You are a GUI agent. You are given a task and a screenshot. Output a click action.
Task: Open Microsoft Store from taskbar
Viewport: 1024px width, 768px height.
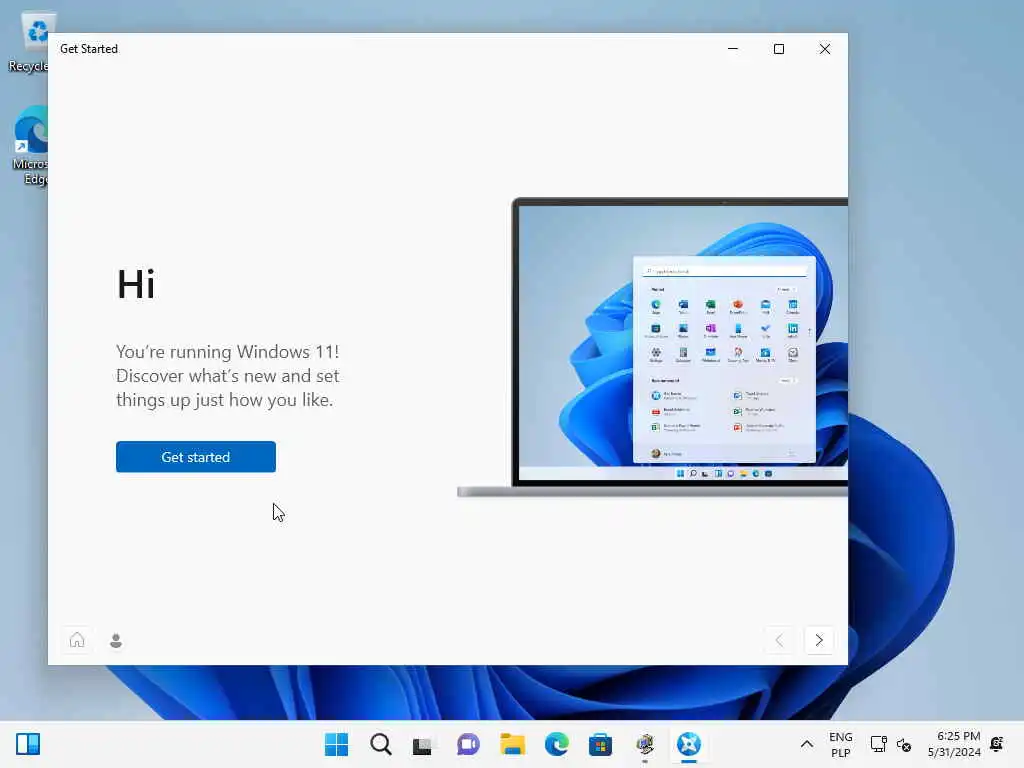[600, 744]
